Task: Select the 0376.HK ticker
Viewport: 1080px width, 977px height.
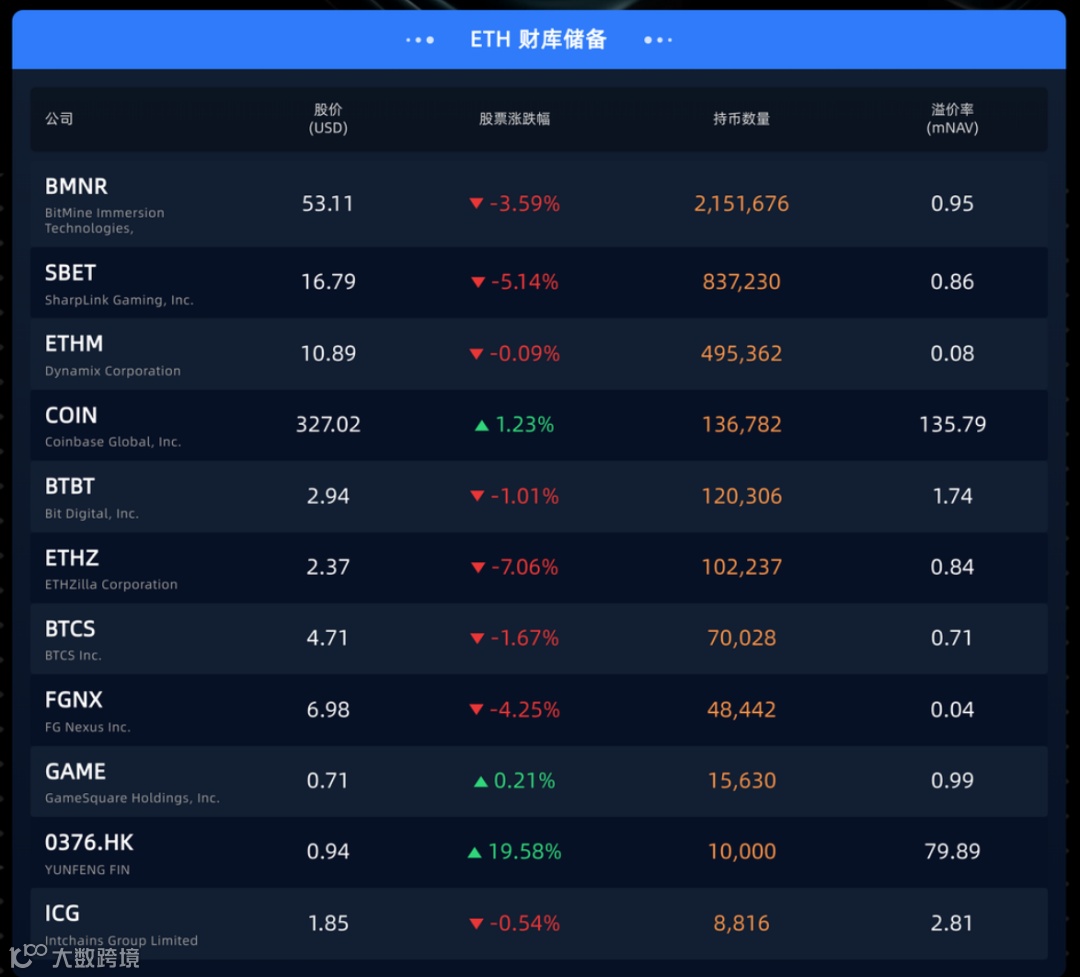Action: coord(90,842)
